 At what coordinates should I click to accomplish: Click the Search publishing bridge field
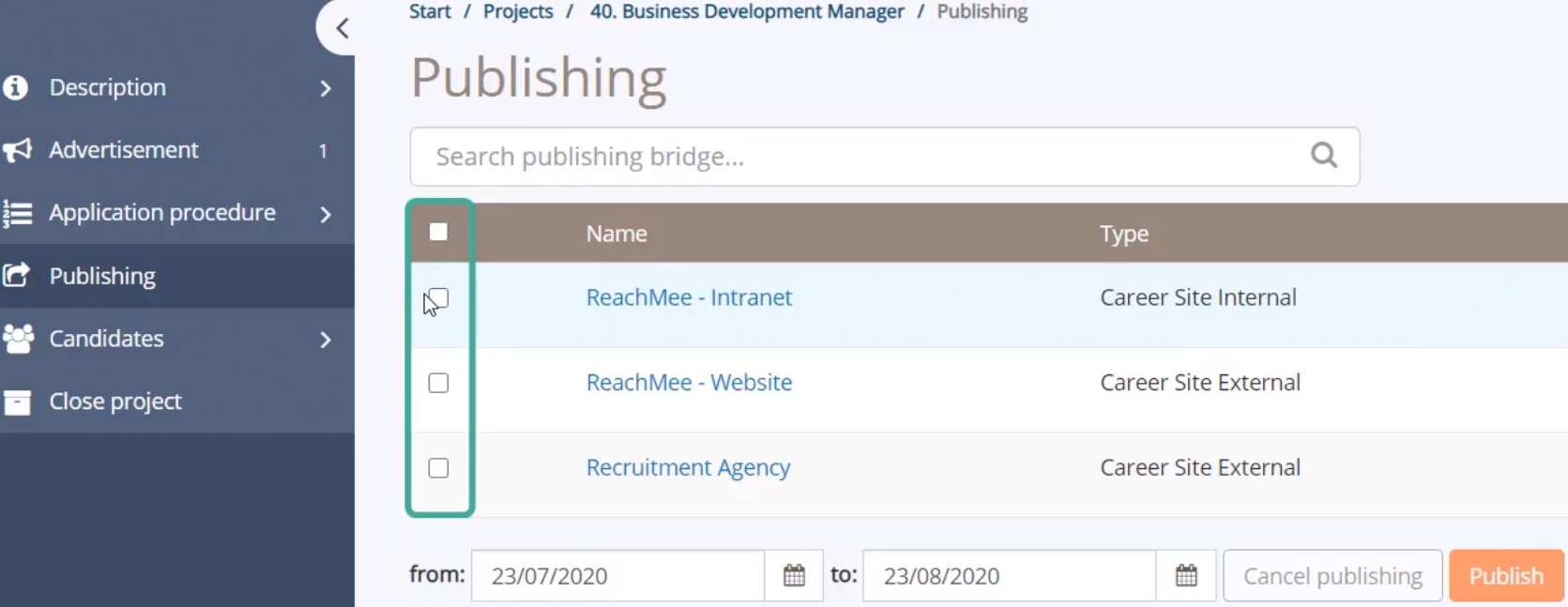pos(884,157)
